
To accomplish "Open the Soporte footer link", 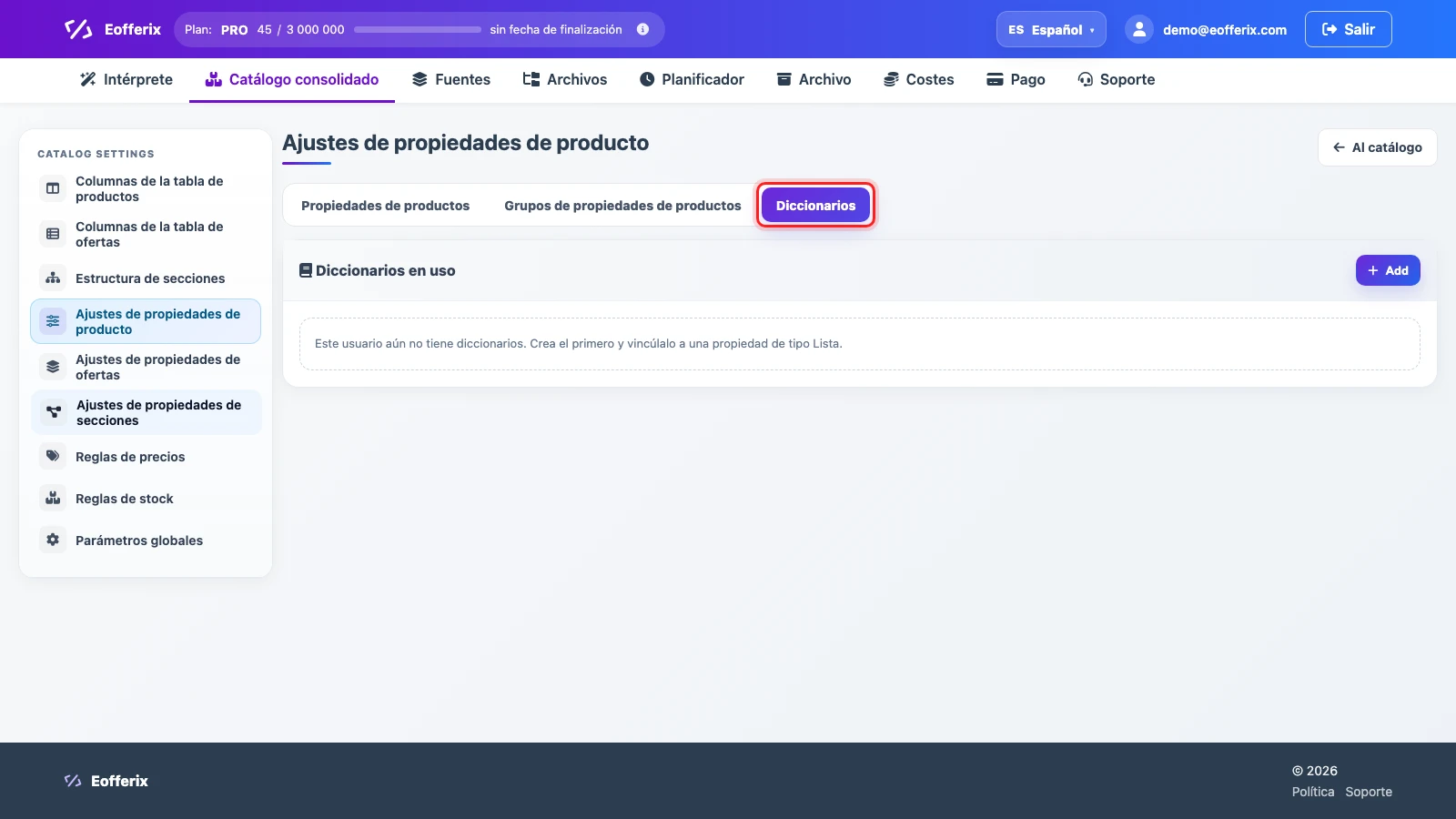I will click(1369, 792).
